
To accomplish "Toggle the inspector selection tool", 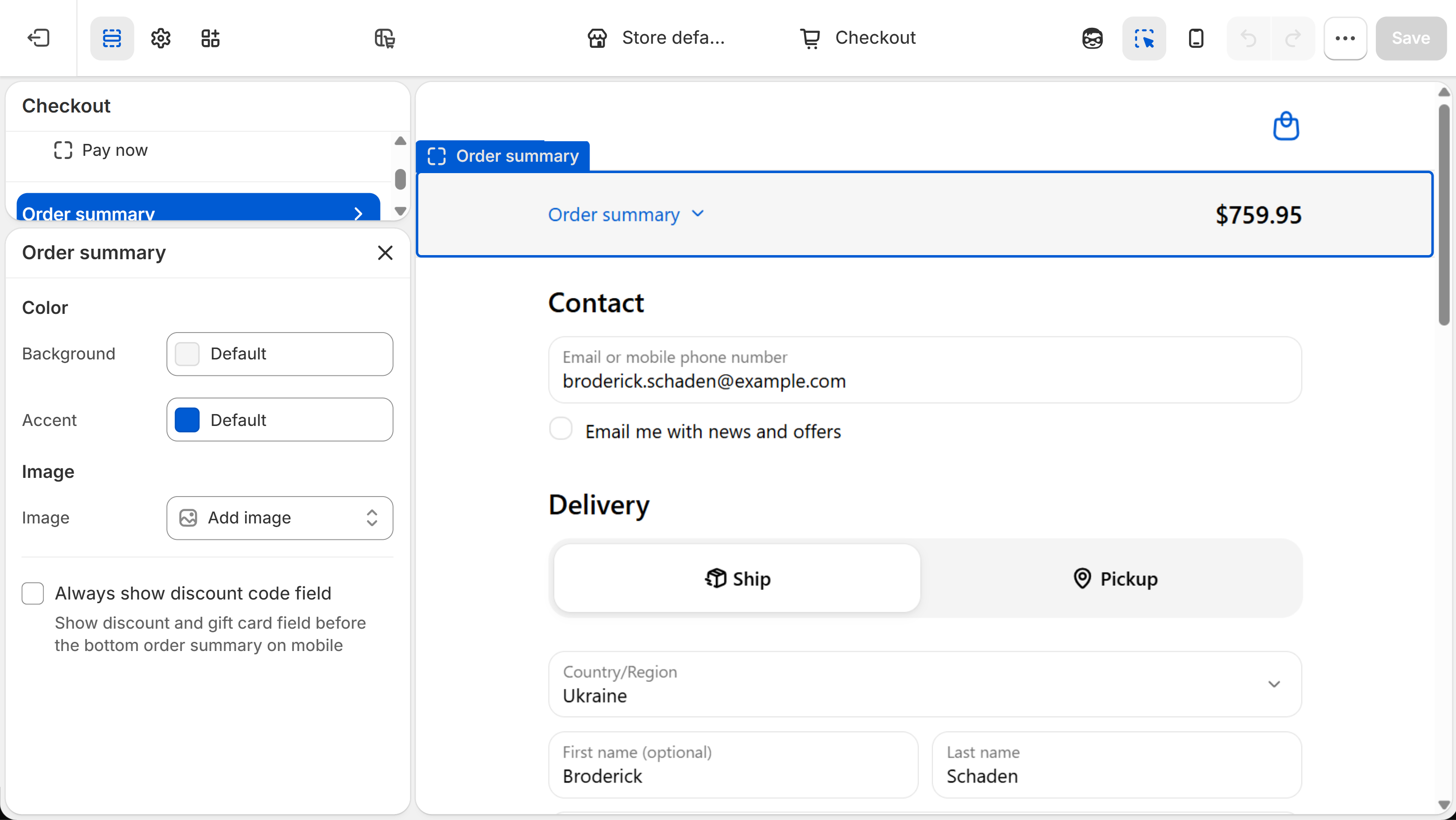I will [x=1144, y=38].
